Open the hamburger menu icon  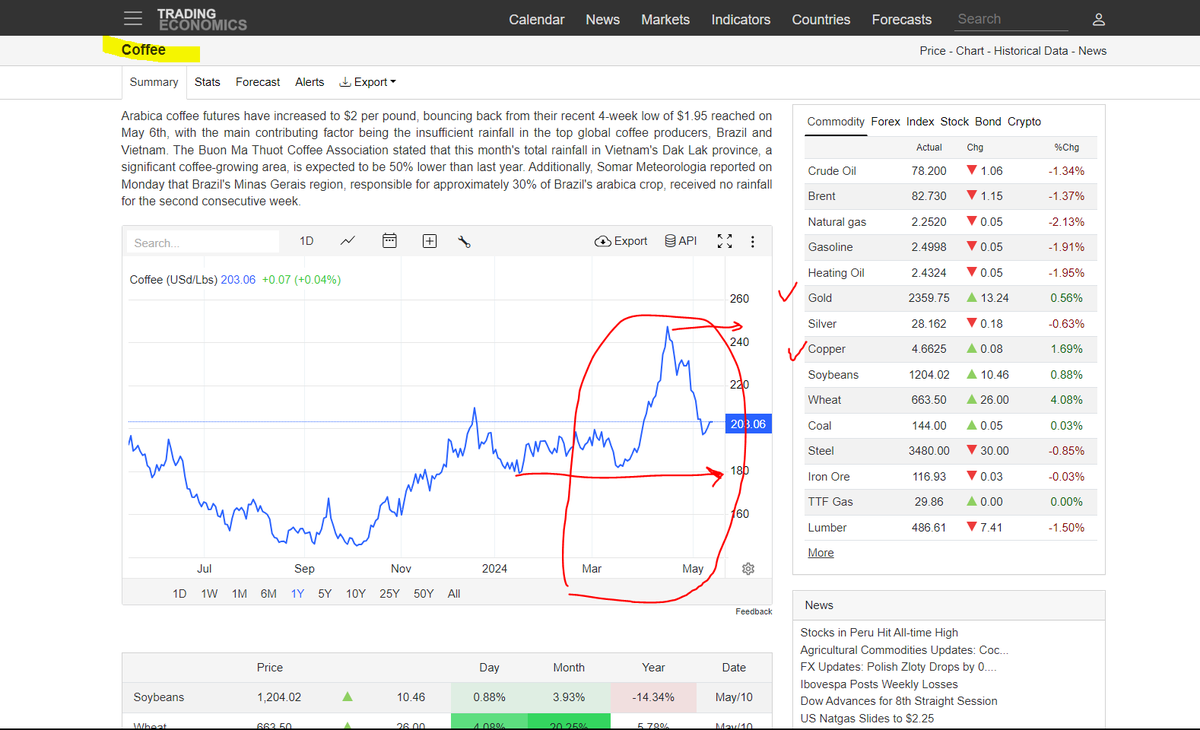click(x=133, y=19)
